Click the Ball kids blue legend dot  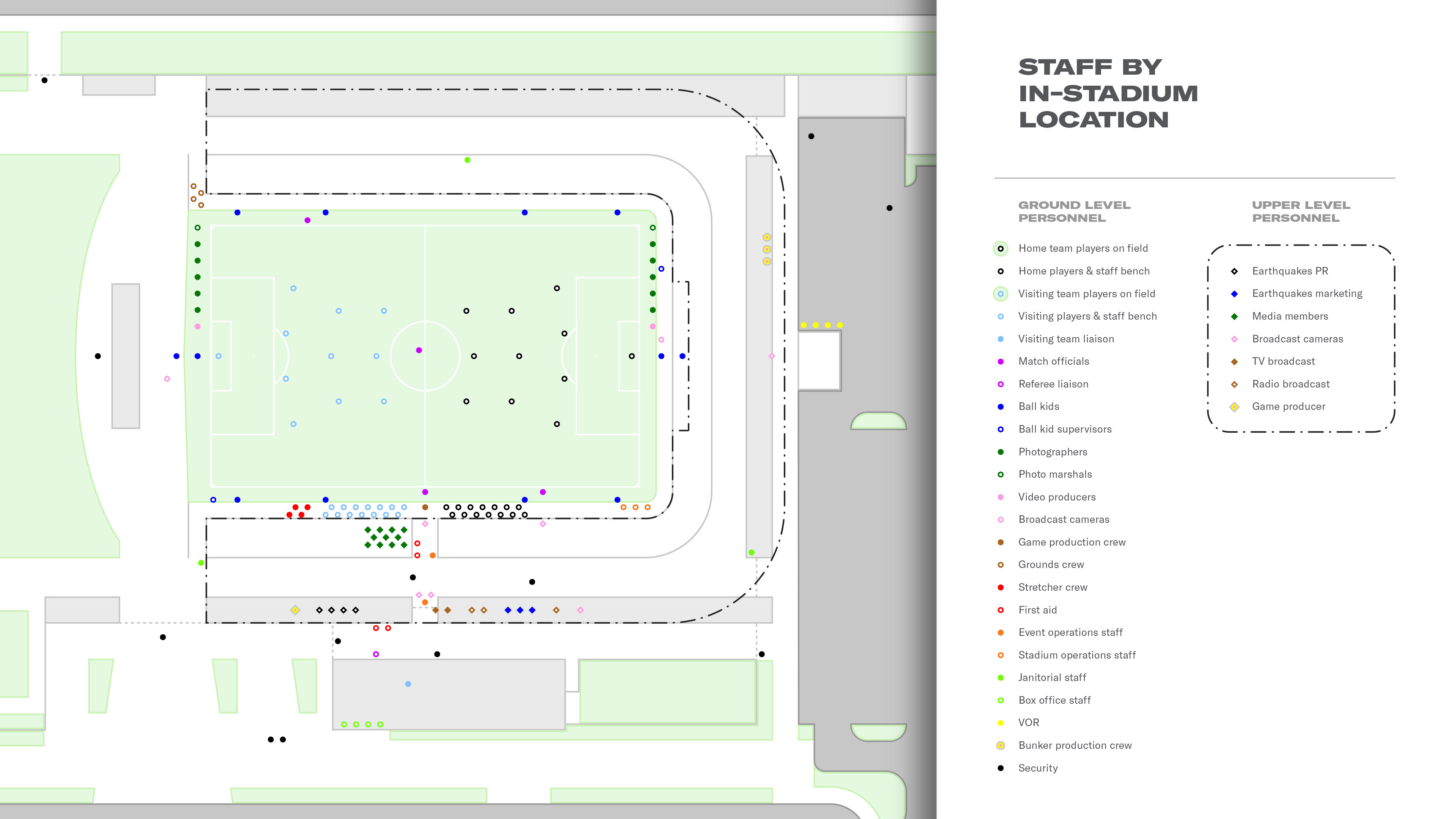[1001, 407]
